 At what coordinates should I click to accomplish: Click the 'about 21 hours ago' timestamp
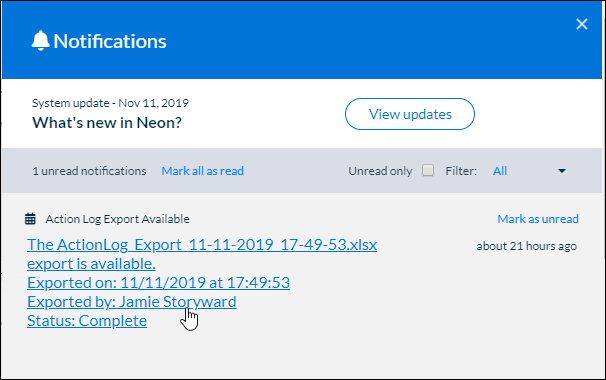pyautogui.click(x=526, y=246)
